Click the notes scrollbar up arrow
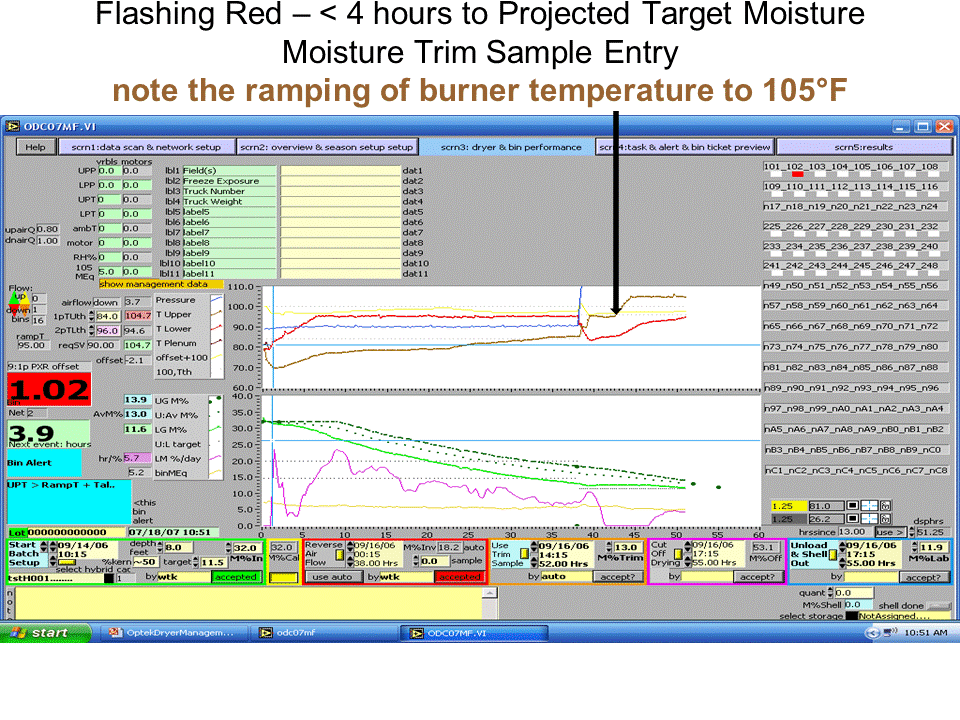Screen dimensions: 960x720 coord(489,593)
